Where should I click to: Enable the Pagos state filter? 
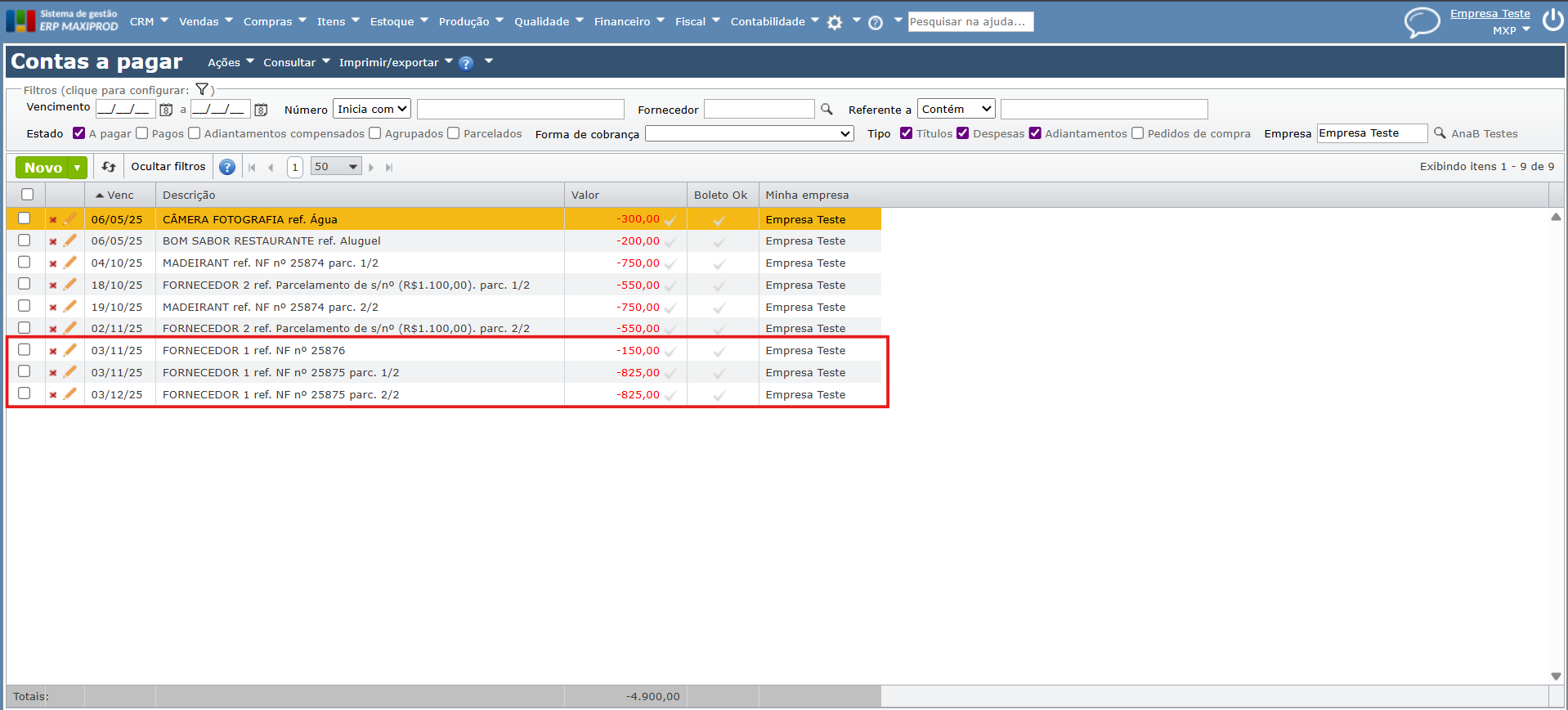point(142,133)
